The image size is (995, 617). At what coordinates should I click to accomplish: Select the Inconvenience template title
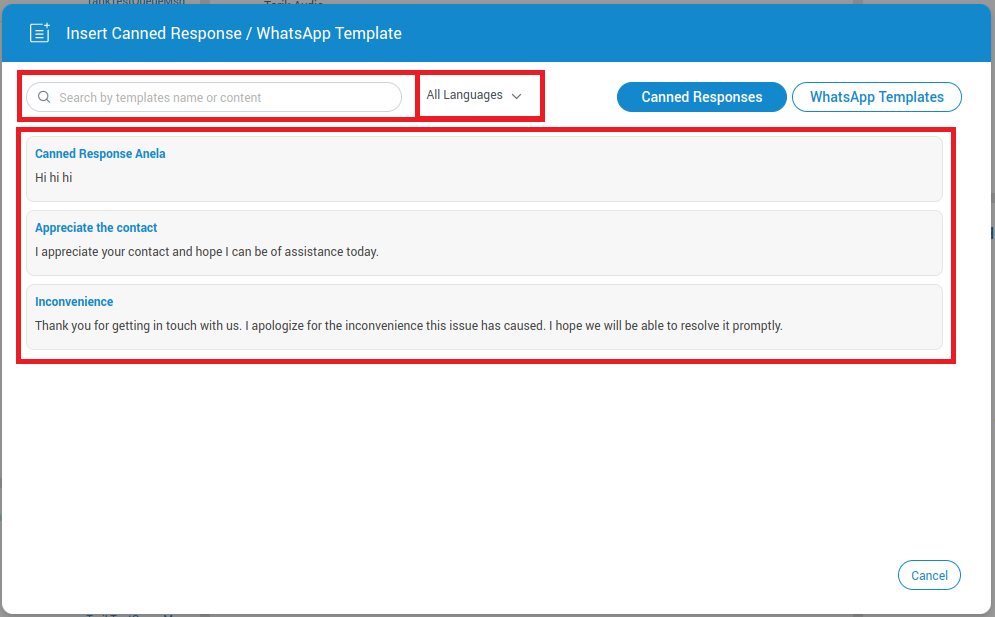tap(74, 302)
